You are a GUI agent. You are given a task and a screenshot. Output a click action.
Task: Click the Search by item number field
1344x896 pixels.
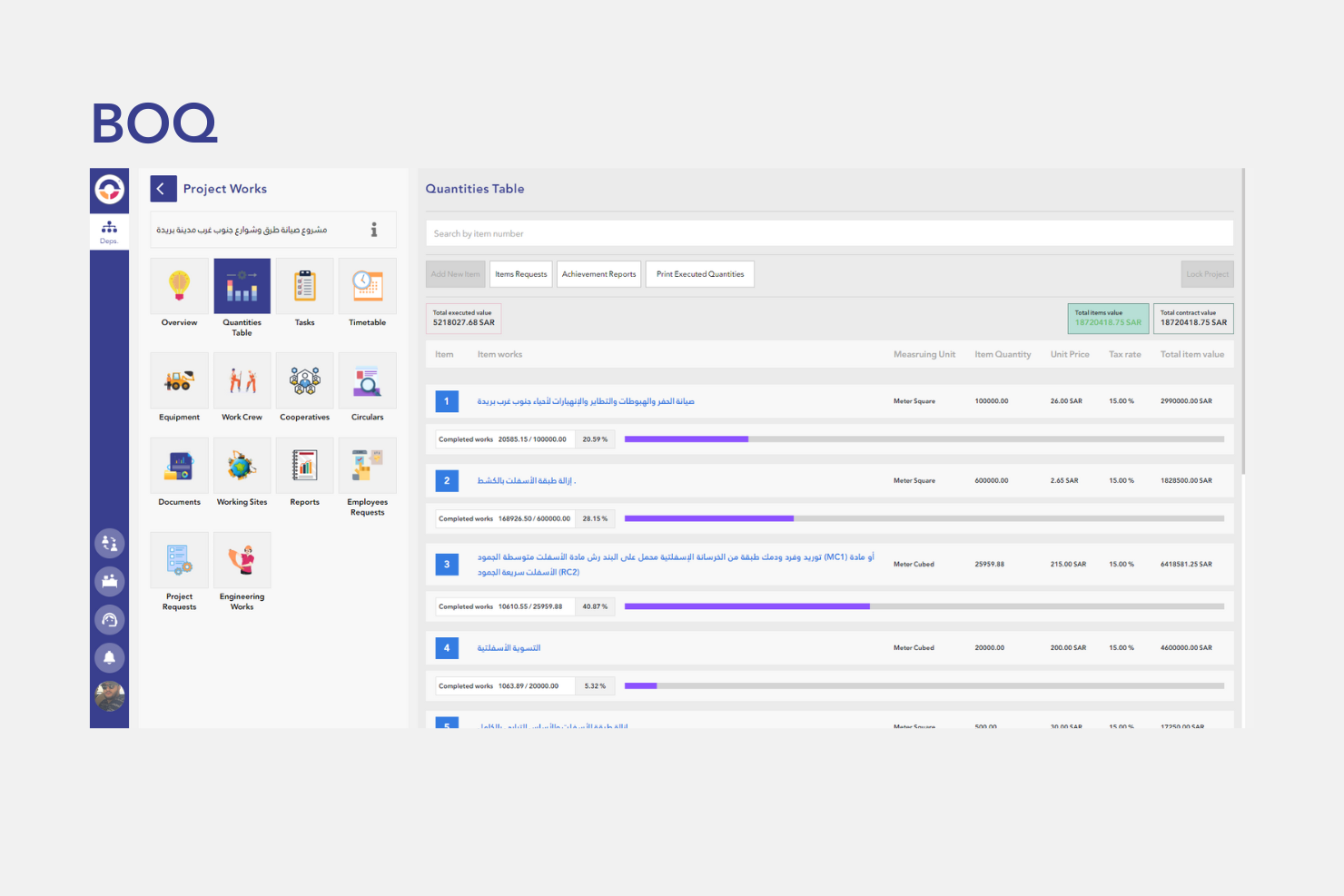coord(829,233)
